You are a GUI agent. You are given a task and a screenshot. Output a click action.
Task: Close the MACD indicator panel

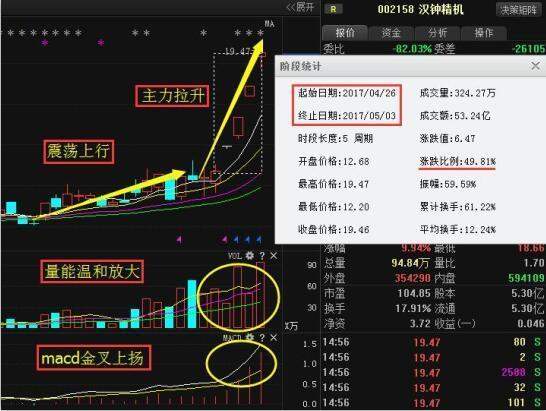point(274,337)
